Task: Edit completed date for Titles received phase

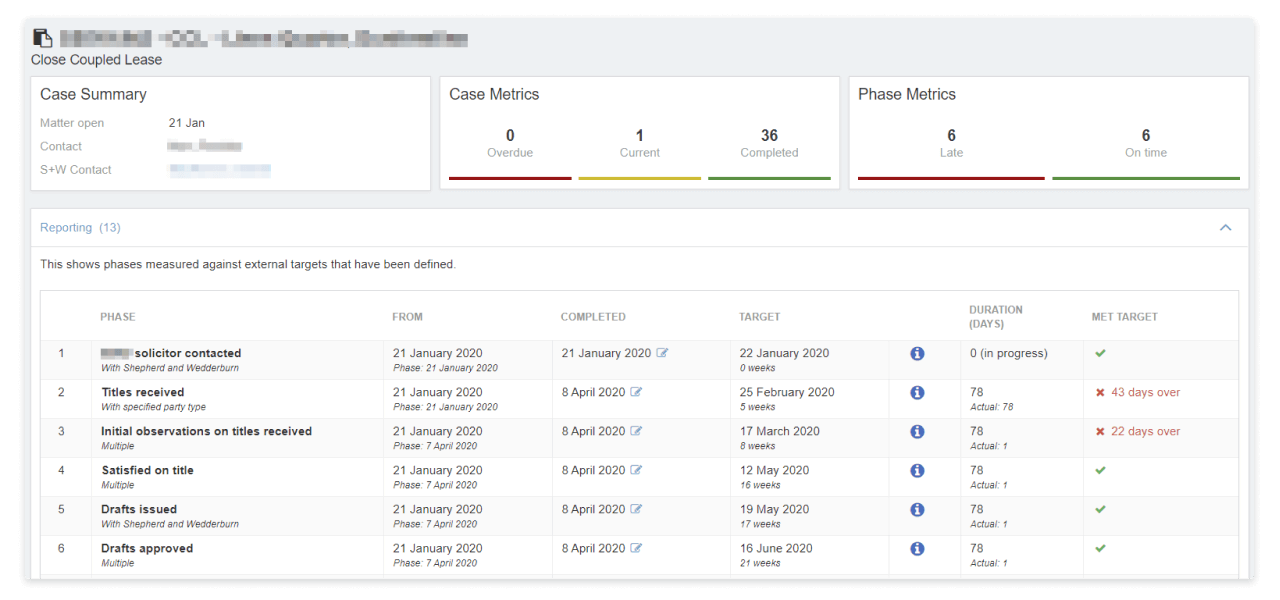Action: pos(636,393)
